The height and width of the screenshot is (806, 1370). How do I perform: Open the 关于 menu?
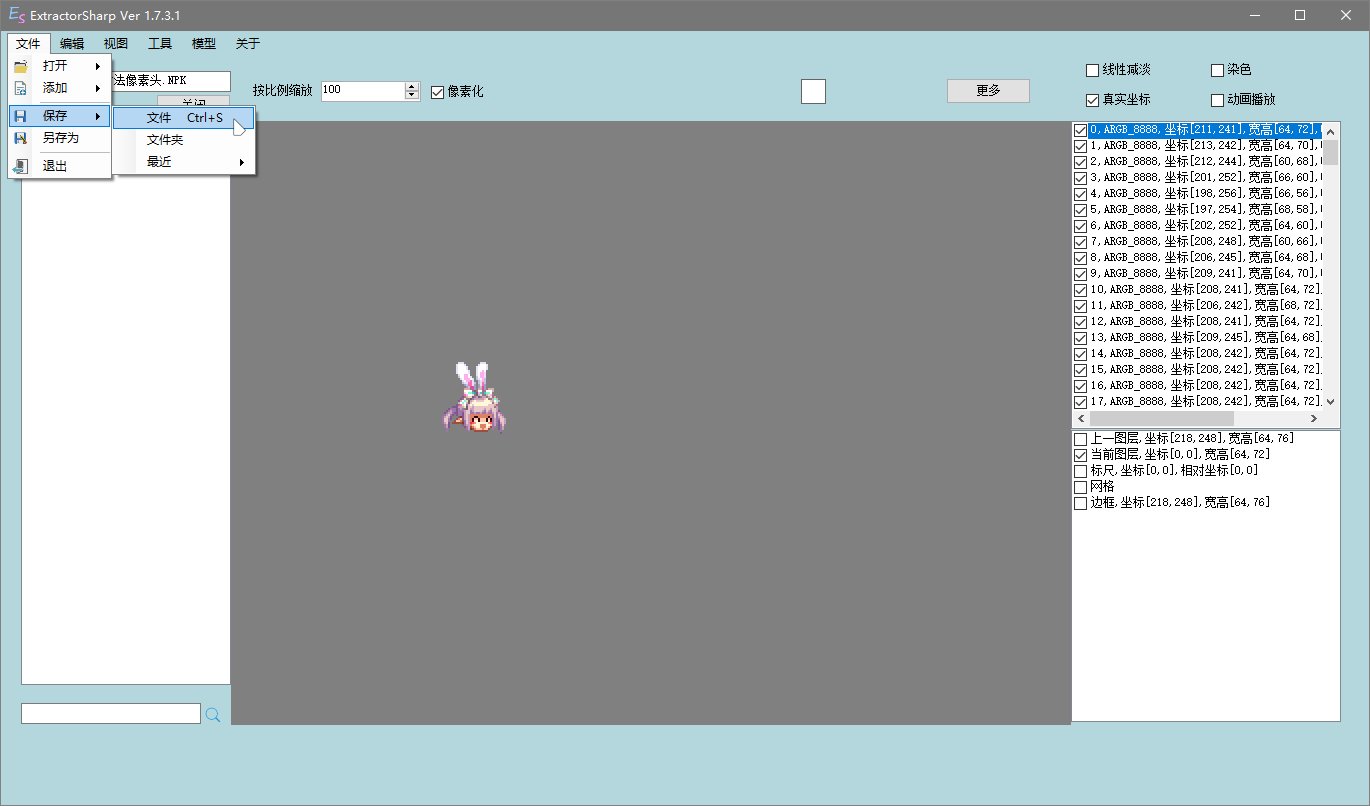pyautogui.click(x=248, y=43)
